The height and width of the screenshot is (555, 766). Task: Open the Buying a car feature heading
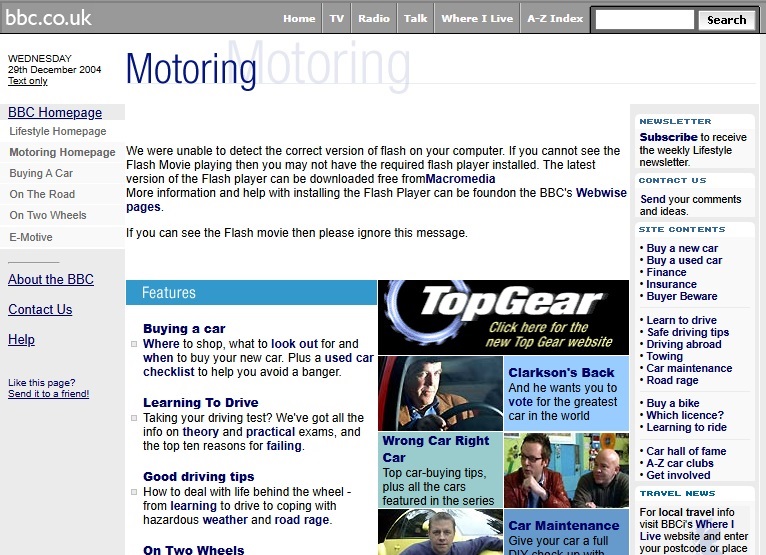(184, 329)
